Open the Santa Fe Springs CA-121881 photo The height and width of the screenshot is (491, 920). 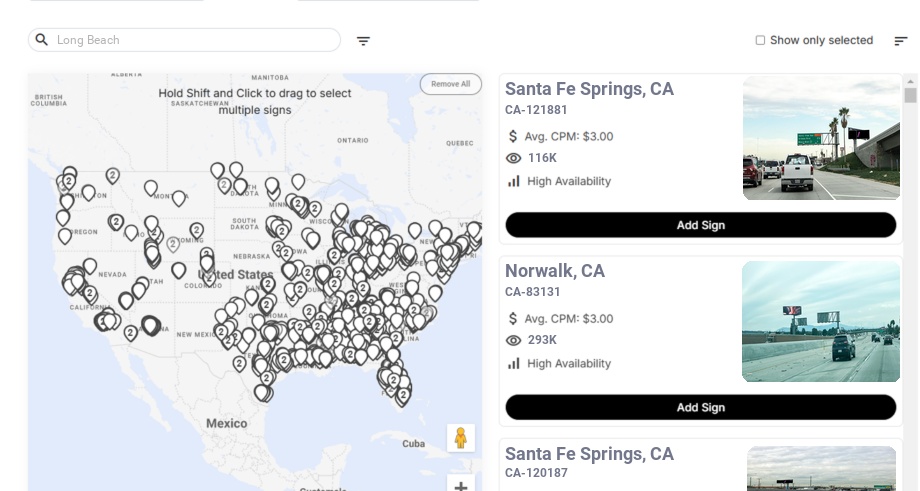click(x=821, y=139)
